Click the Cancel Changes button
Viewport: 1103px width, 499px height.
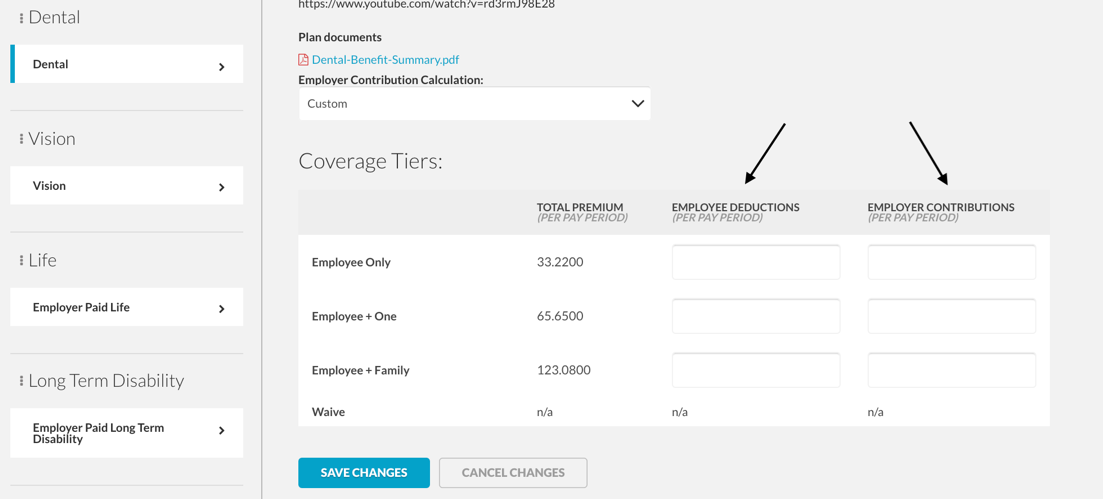pyautogui.click(x=513, y=473)
